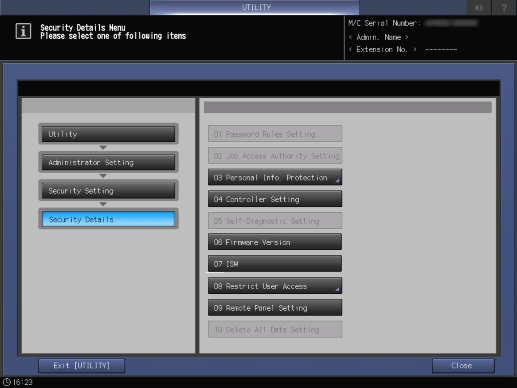517x388 pixels.
Task: Open 06 Firmware Version
Action: tap(275, 242)
